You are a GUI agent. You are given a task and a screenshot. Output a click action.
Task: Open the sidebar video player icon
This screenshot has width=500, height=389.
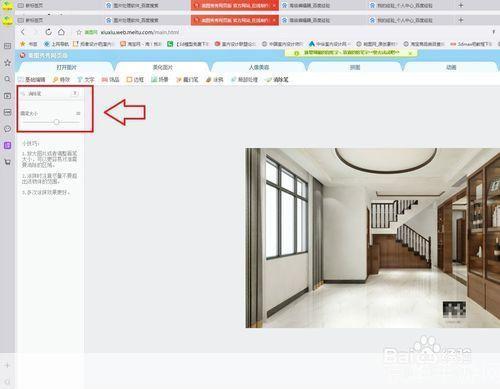pyautogui.click(x=7, y=96)
